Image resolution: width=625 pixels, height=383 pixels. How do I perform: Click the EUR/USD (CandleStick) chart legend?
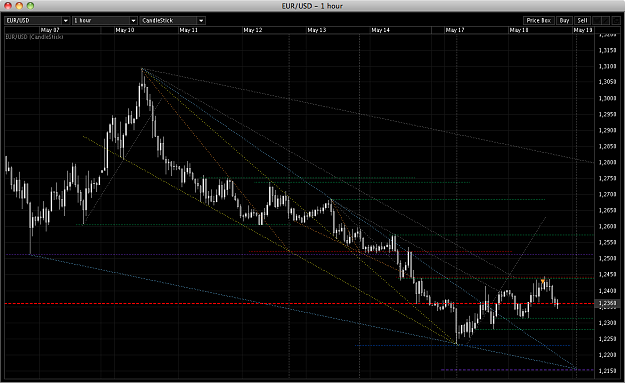click(34, 37)
